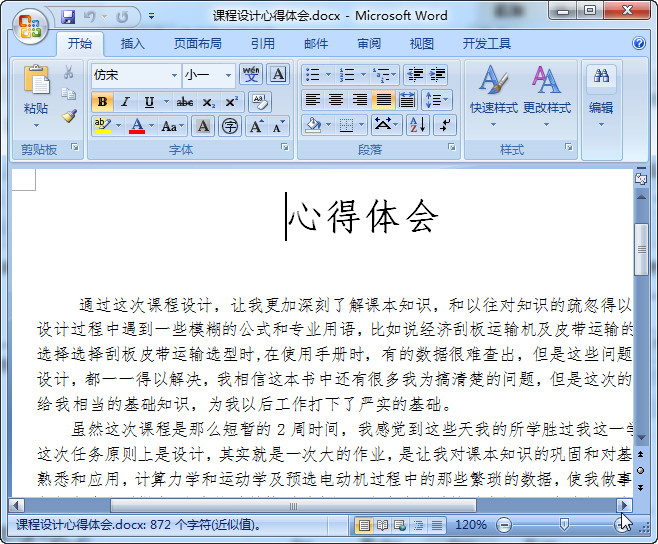Open font dialog launcher in 字体 group
This screenshot has width=658, height=544.
(x=285, y=147)
